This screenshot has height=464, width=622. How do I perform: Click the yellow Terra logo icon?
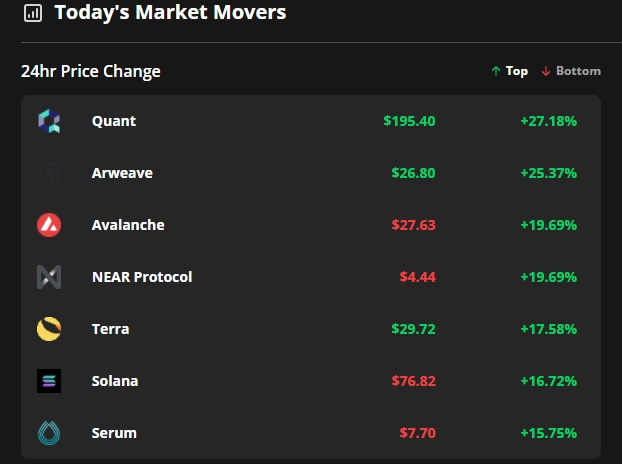(49, 329)
